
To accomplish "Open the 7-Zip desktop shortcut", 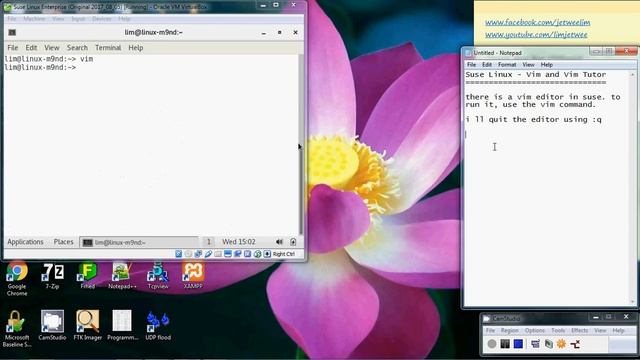I will (x=52, y=276).
